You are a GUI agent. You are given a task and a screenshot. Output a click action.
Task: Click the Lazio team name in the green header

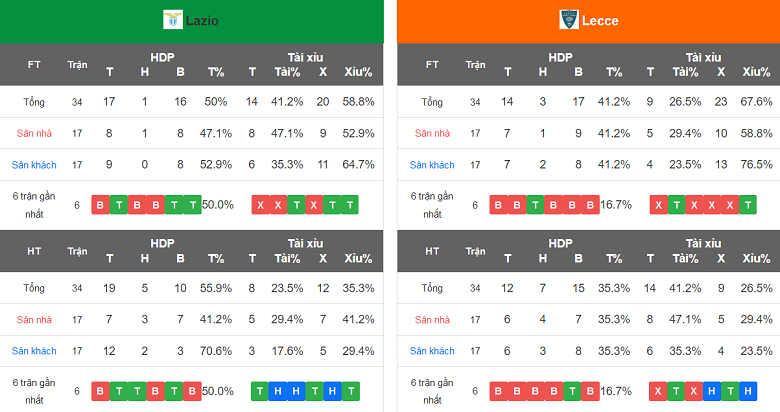click(x=202, y=20)
